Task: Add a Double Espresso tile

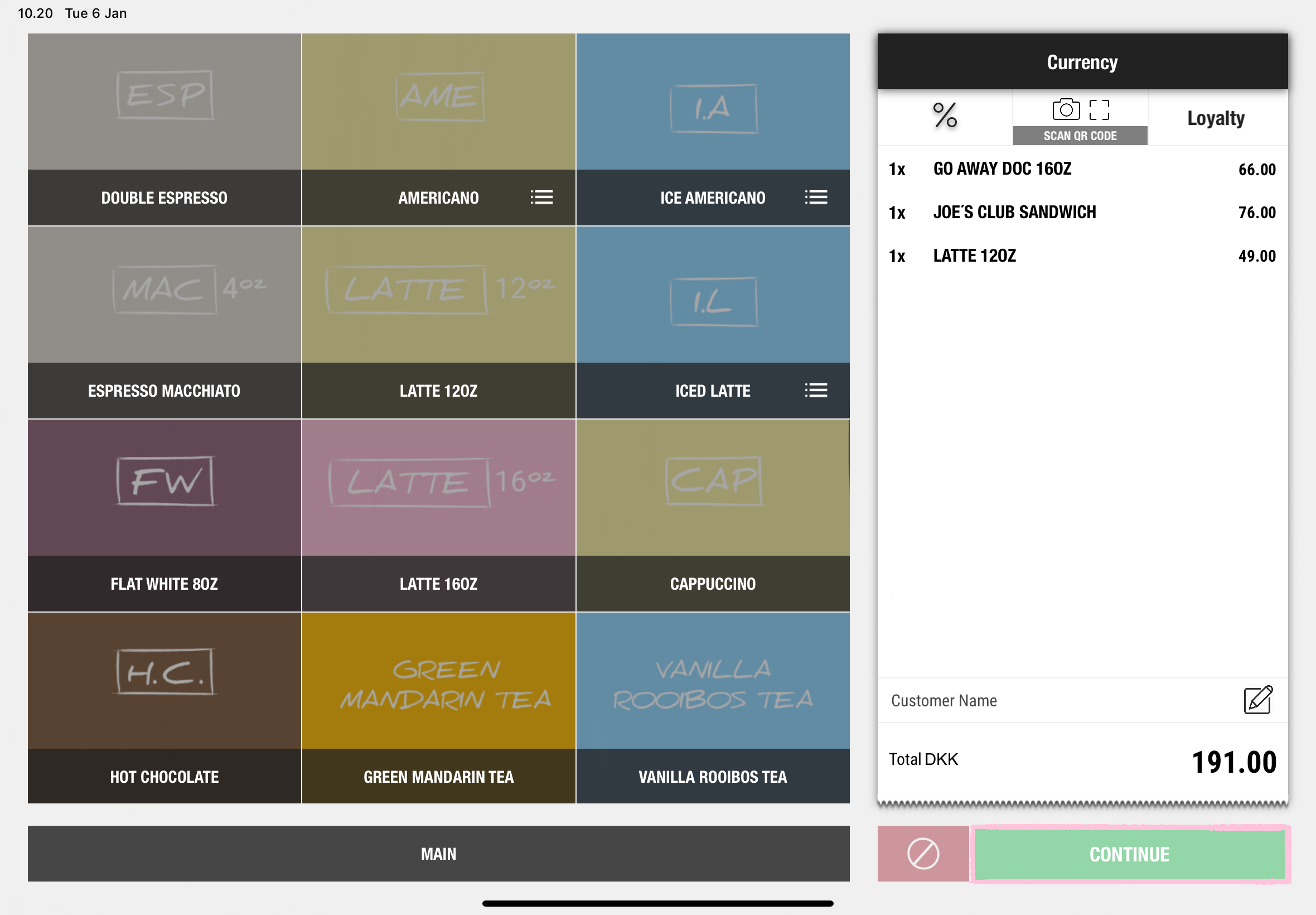Action: click(x=164, y=129)
